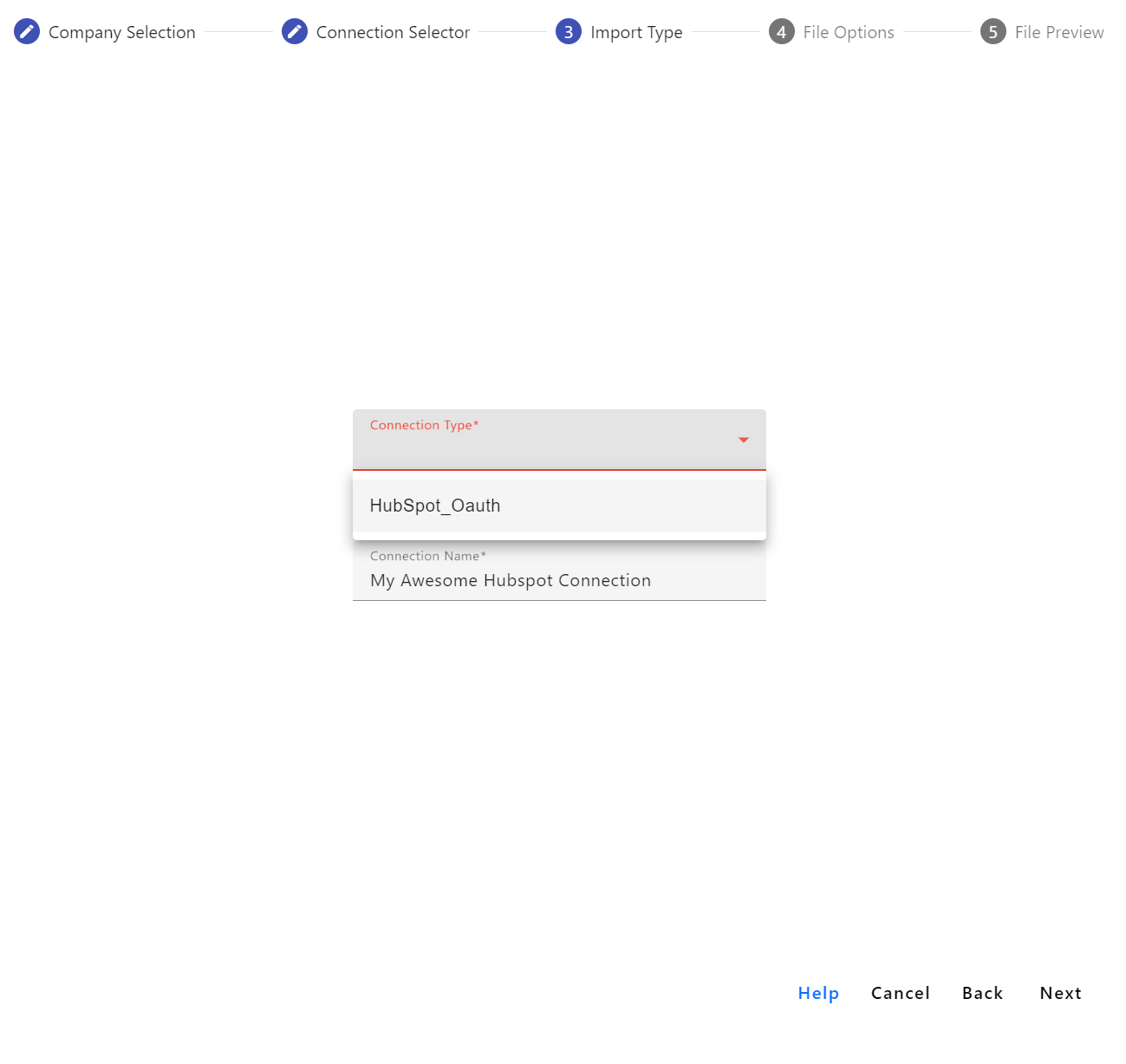Click the pencil icon beside Connection Selector
The image size is (1126, 1064).
click(x=295, y=32)
